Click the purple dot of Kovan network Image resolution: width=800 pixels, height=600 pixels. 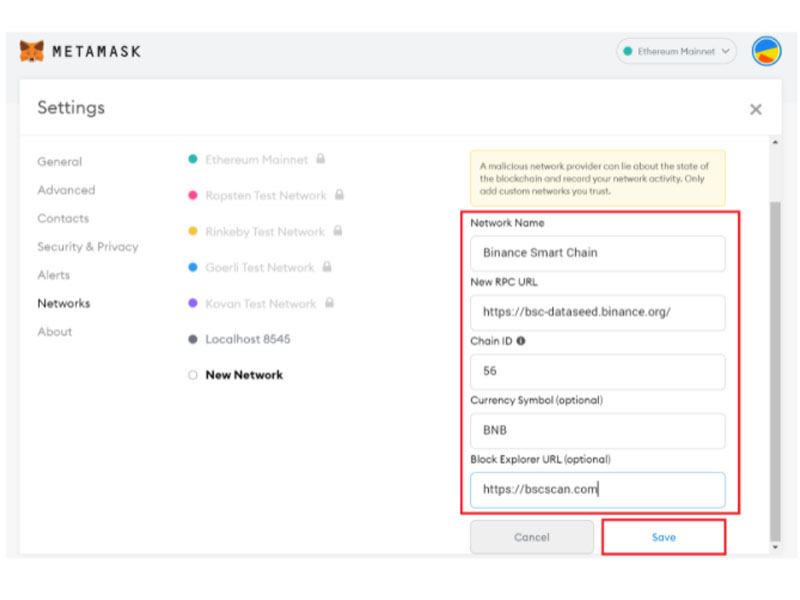(193, 303)
